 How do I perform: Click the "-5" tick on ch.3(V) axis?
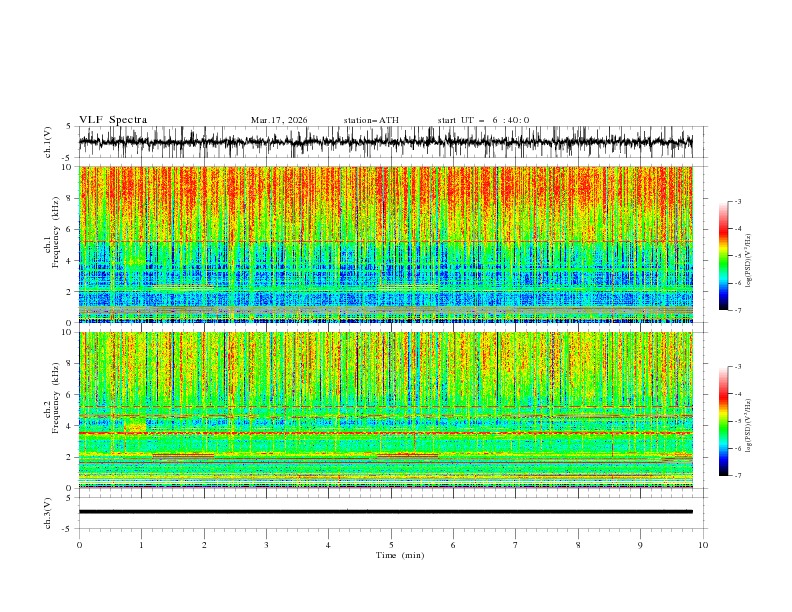coord(67,529)
